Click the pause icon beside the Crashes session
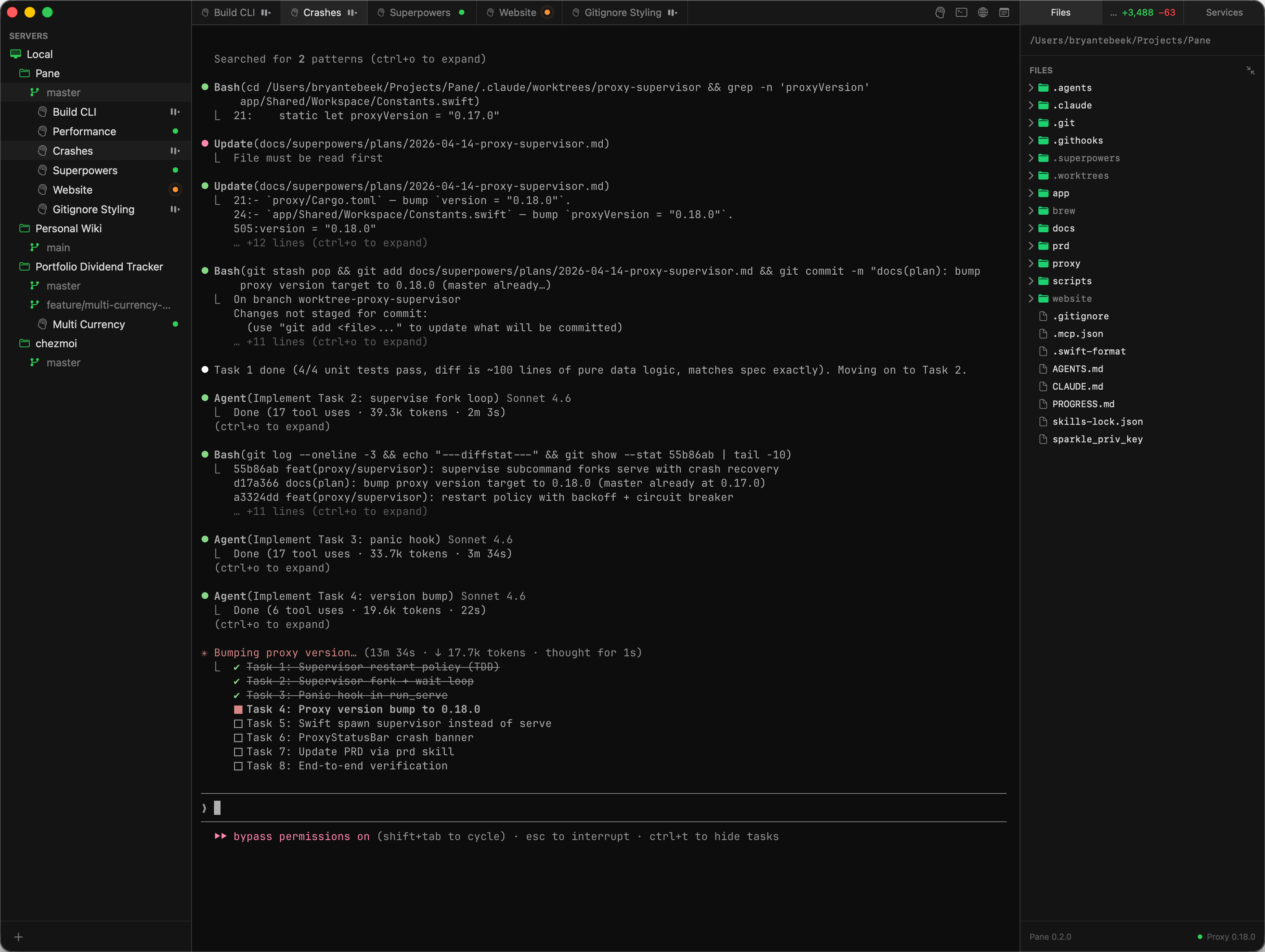Viewport: 1265px width, 952px height. coord(174,151)
